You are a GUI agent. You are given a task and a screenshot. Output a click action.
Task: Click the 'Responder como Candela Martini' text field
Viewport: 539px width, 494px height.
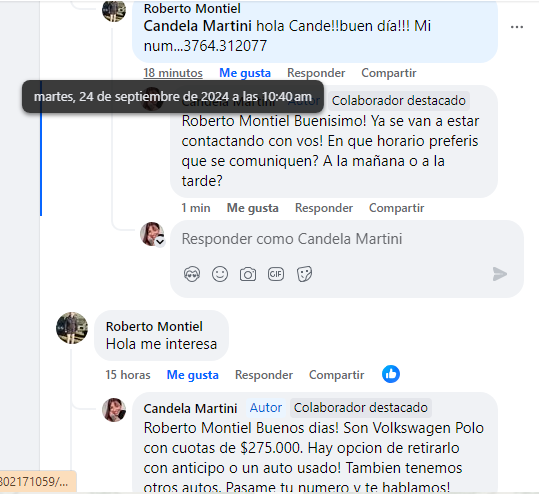tap(346, 239)
